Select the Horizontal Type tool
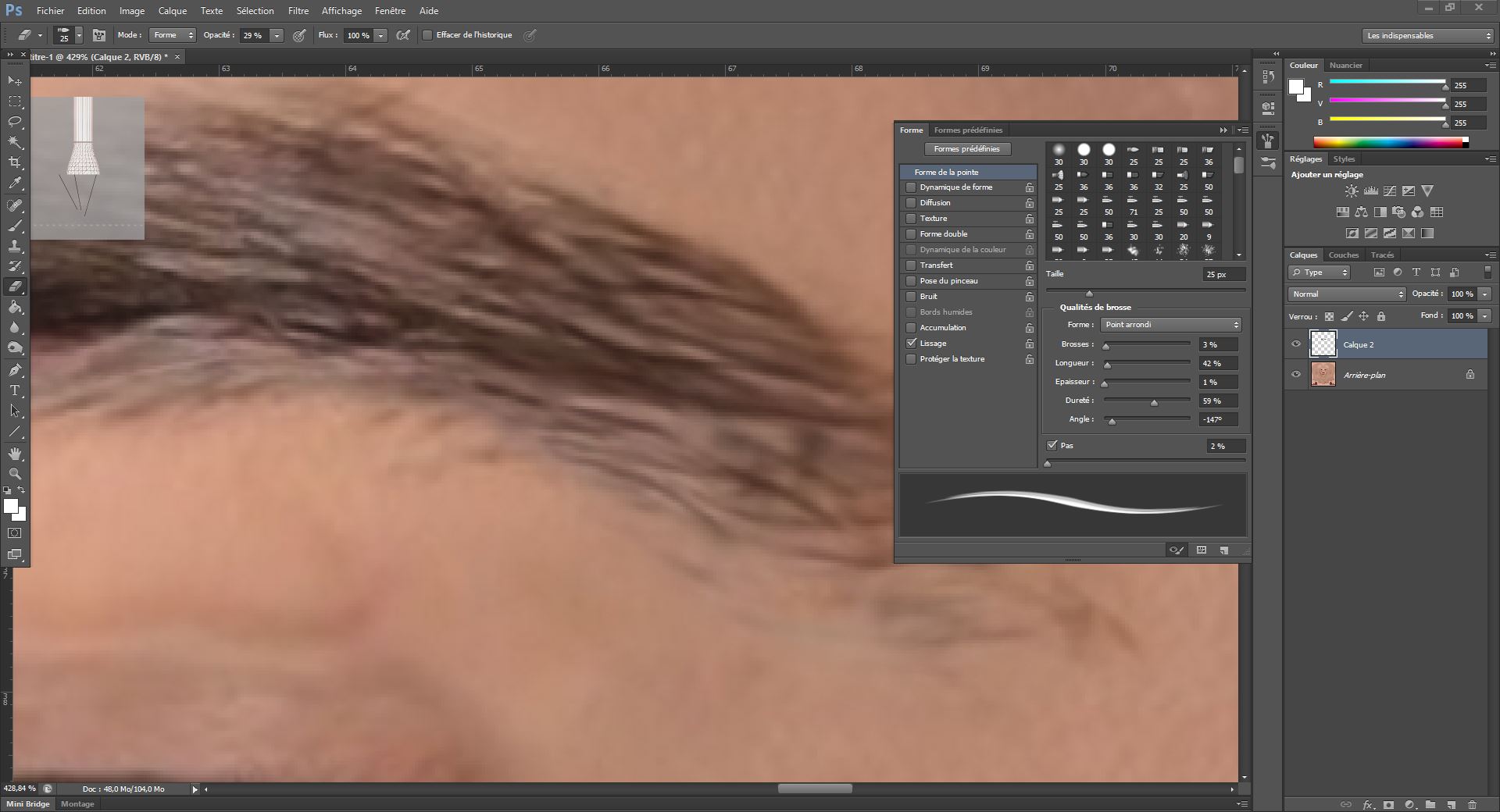 point(15,390)
